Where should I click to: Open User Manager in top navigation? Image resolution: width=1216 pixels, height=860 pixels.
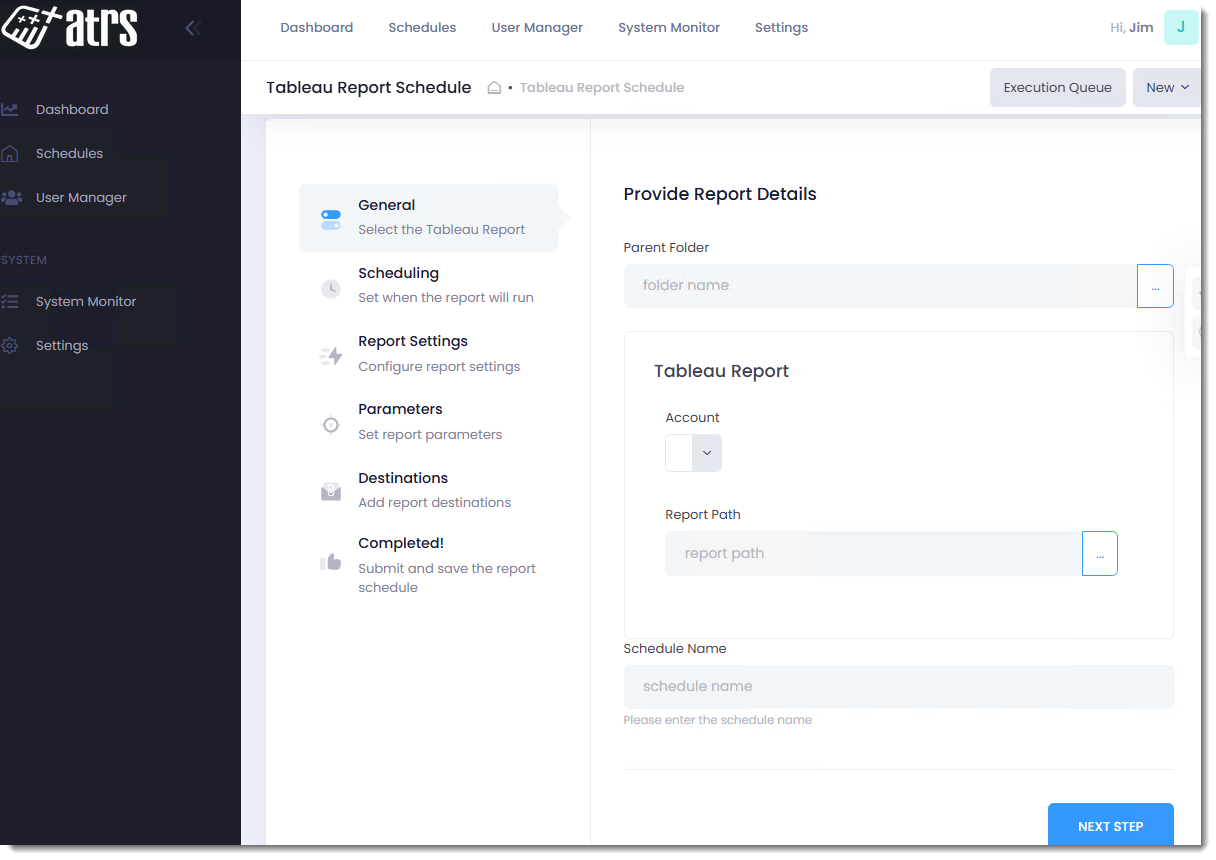coord(537,28)
